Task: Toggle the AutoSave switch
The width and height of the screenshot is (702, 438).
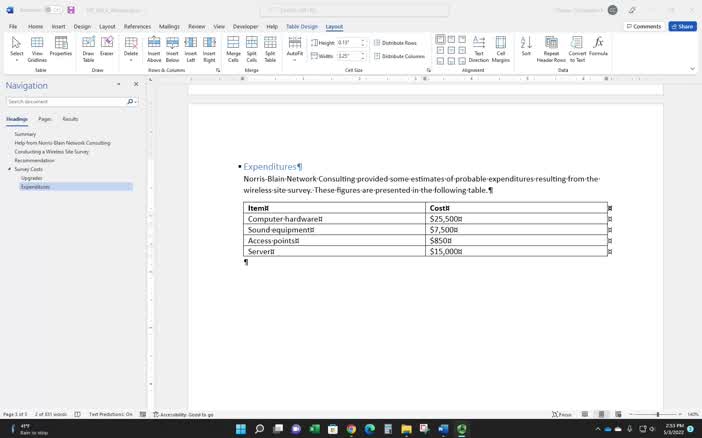Action: 53,10
